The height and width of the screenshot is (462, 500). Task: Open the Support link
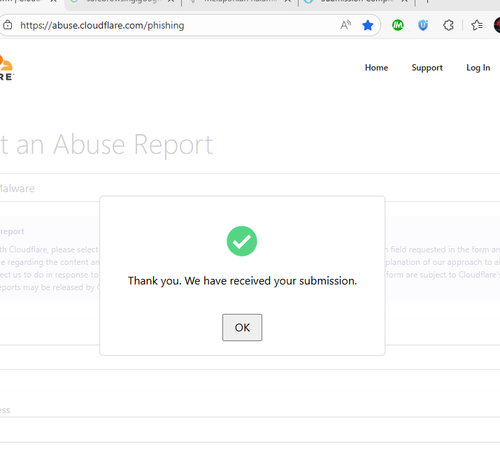(x=427, y=68)
